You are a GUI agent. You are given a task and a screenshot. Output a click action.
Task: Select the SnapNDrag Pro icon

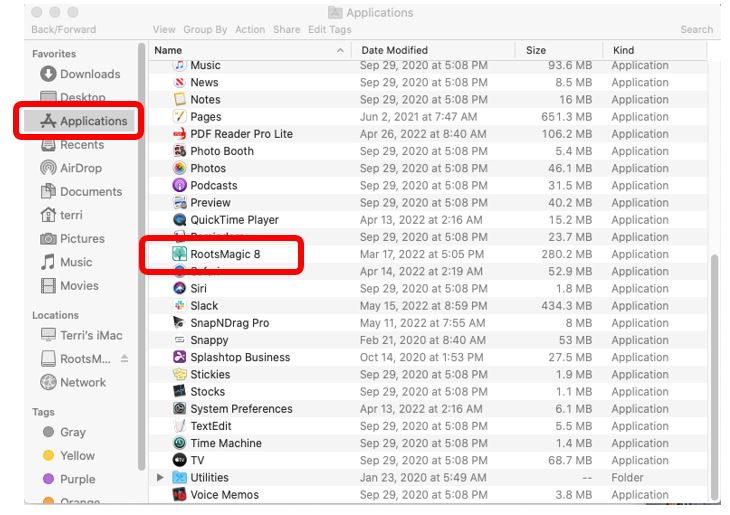click(180, 323)
